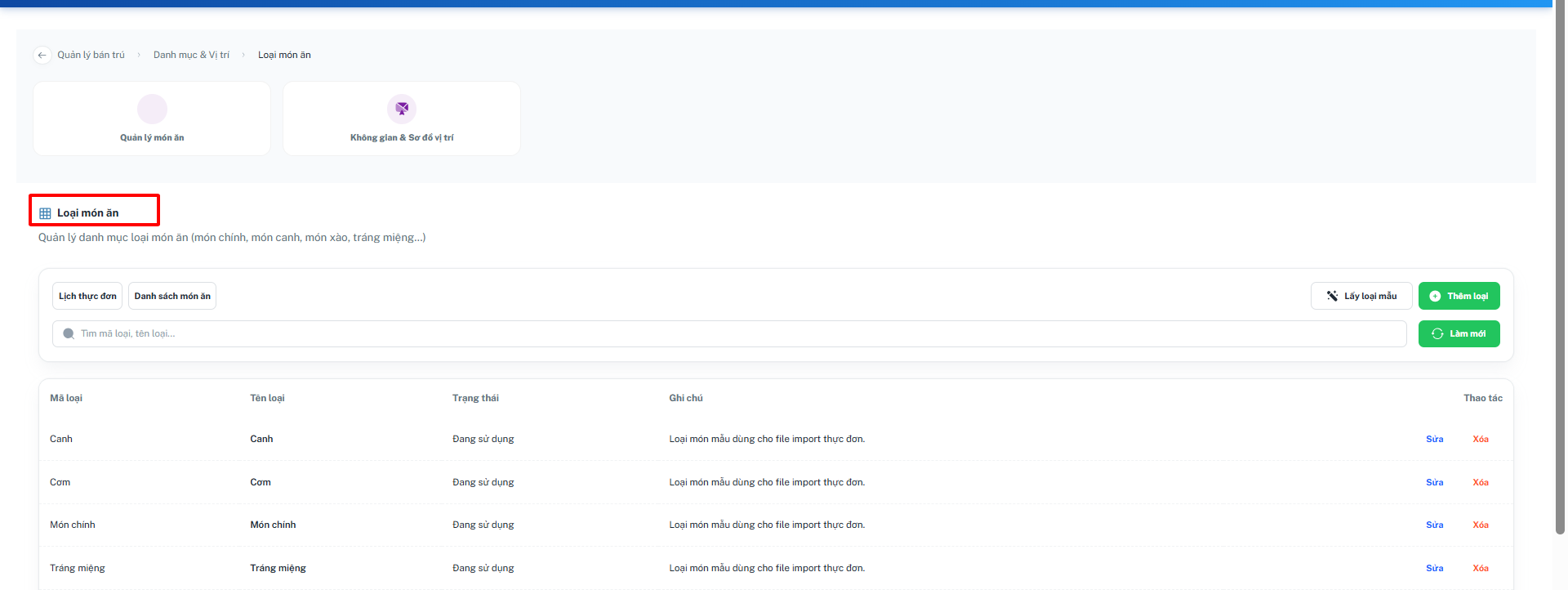
Task: Go to Danh mục & Vị trí breadcrumb
Action: [x=191, y=55]
